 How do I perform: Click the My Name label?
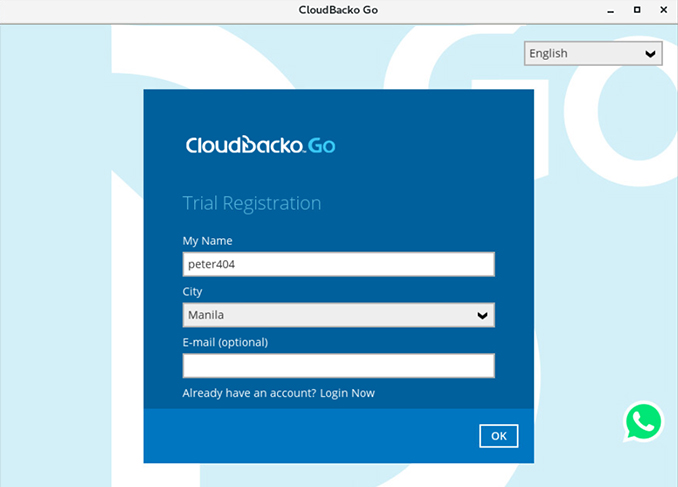[207, 240]
